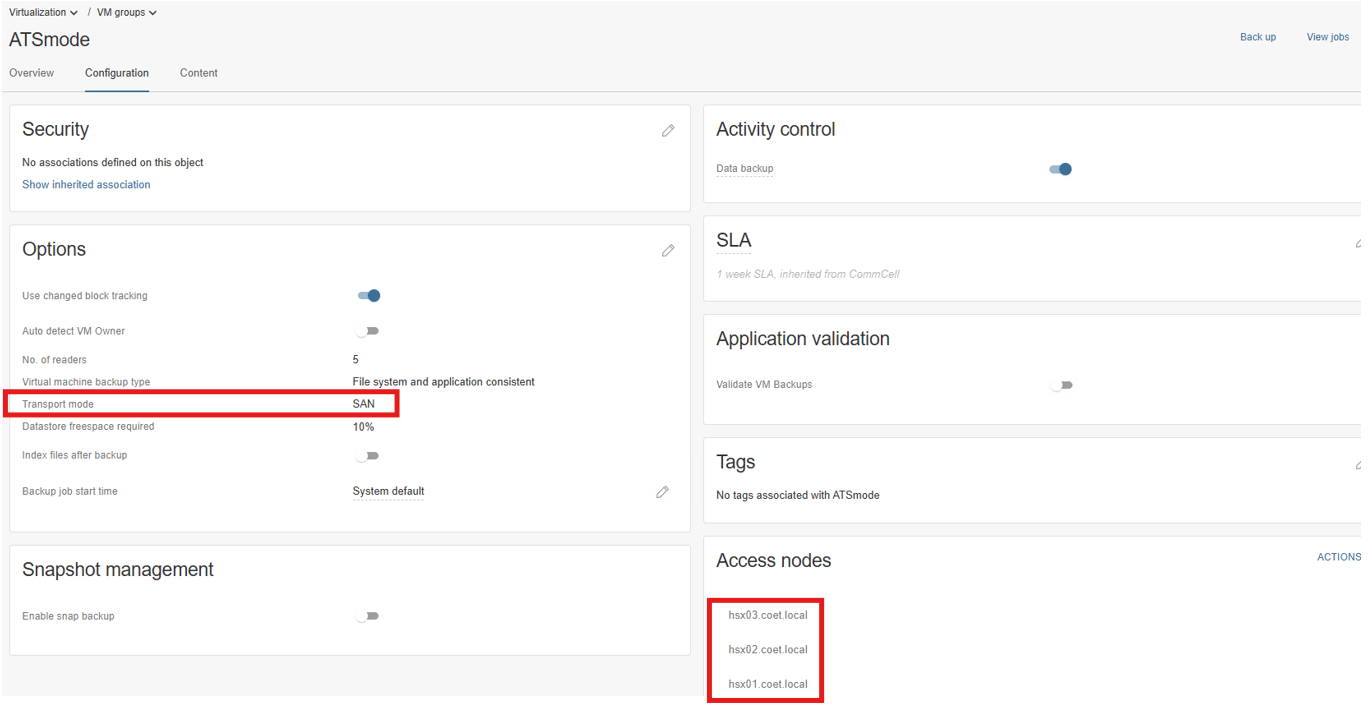Image resolution: width=1368 pixels, height=720 pixels.
Task: Open SLA editor via pencil icon
Action: coord(1359,242)
